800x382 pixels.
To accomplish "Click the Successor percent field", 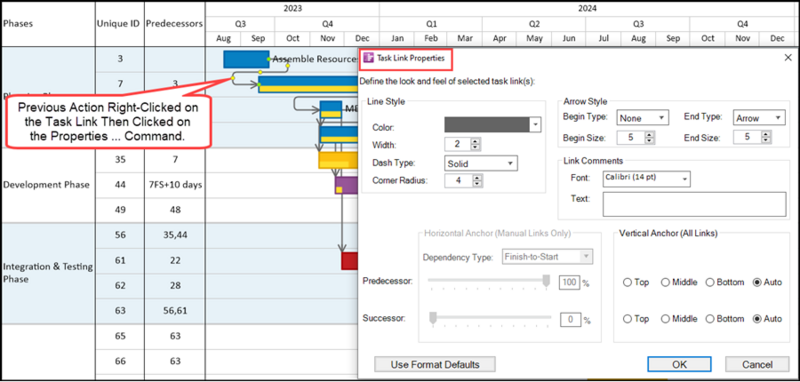I will pos(571,320).
